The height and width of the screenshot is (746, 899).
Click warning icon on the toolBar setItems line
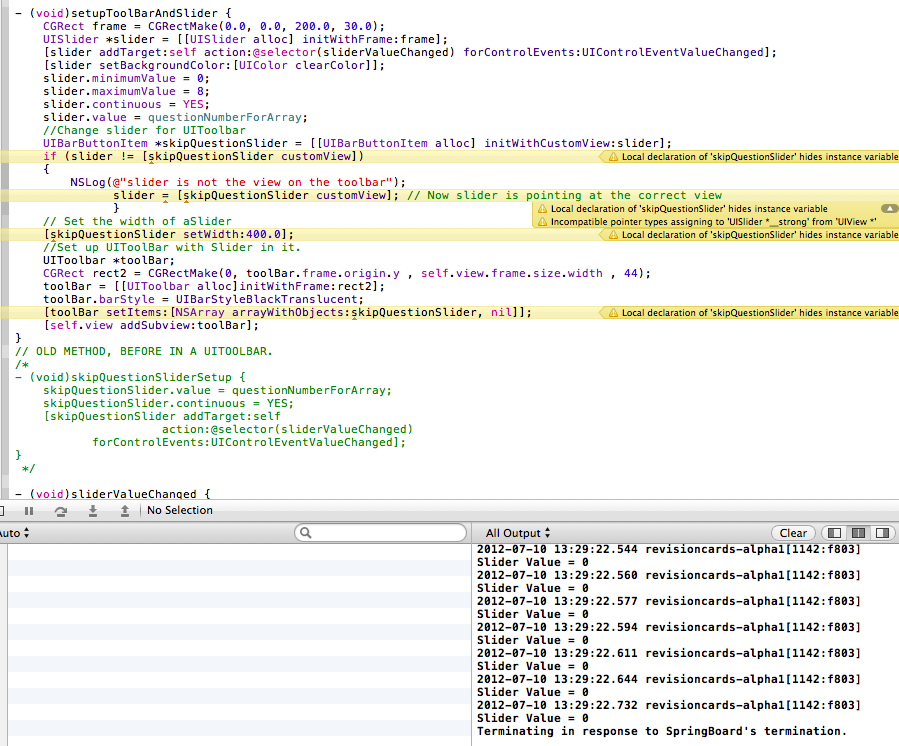613,313
